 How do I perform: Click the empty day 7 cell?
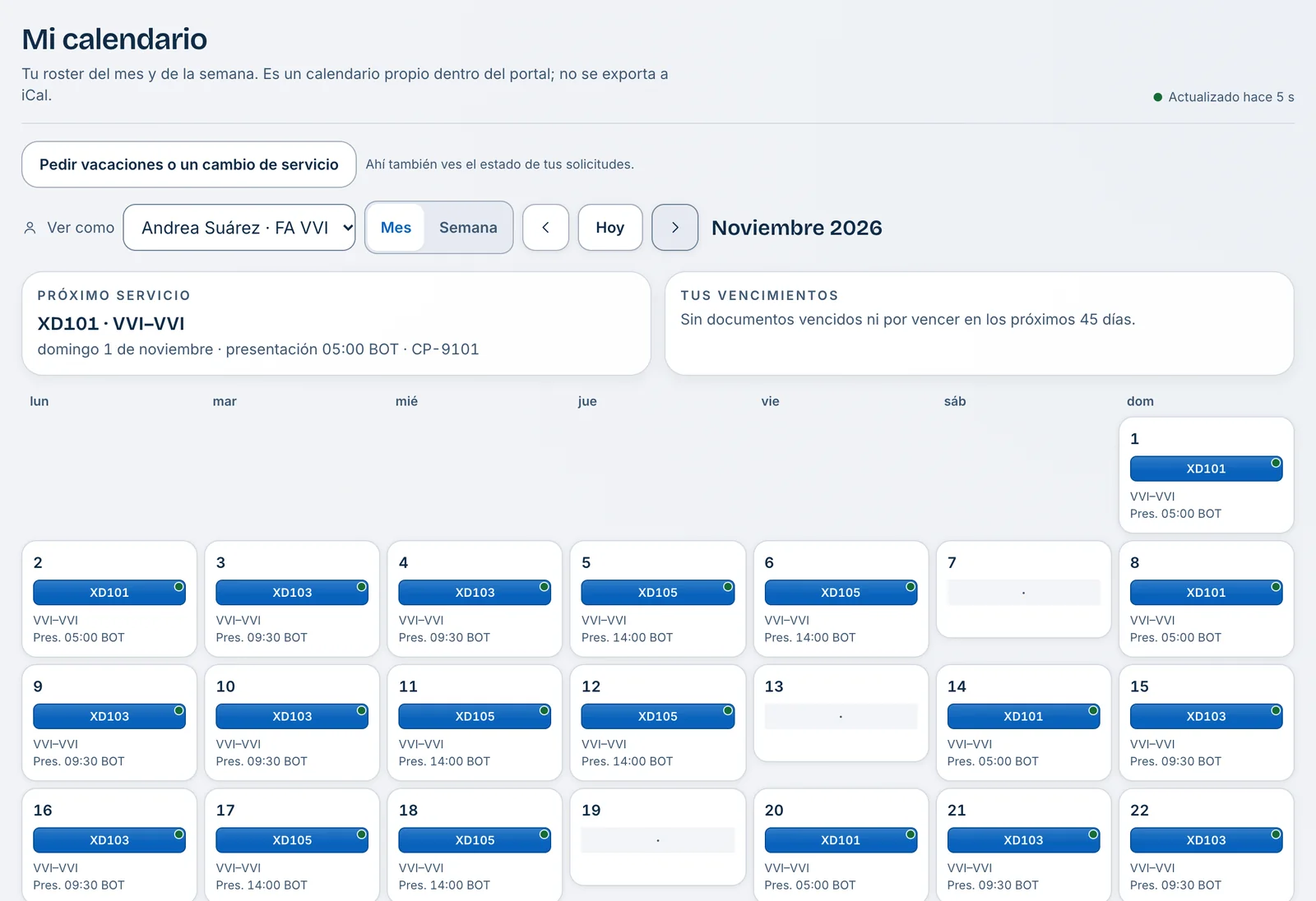pos(1023,589)
